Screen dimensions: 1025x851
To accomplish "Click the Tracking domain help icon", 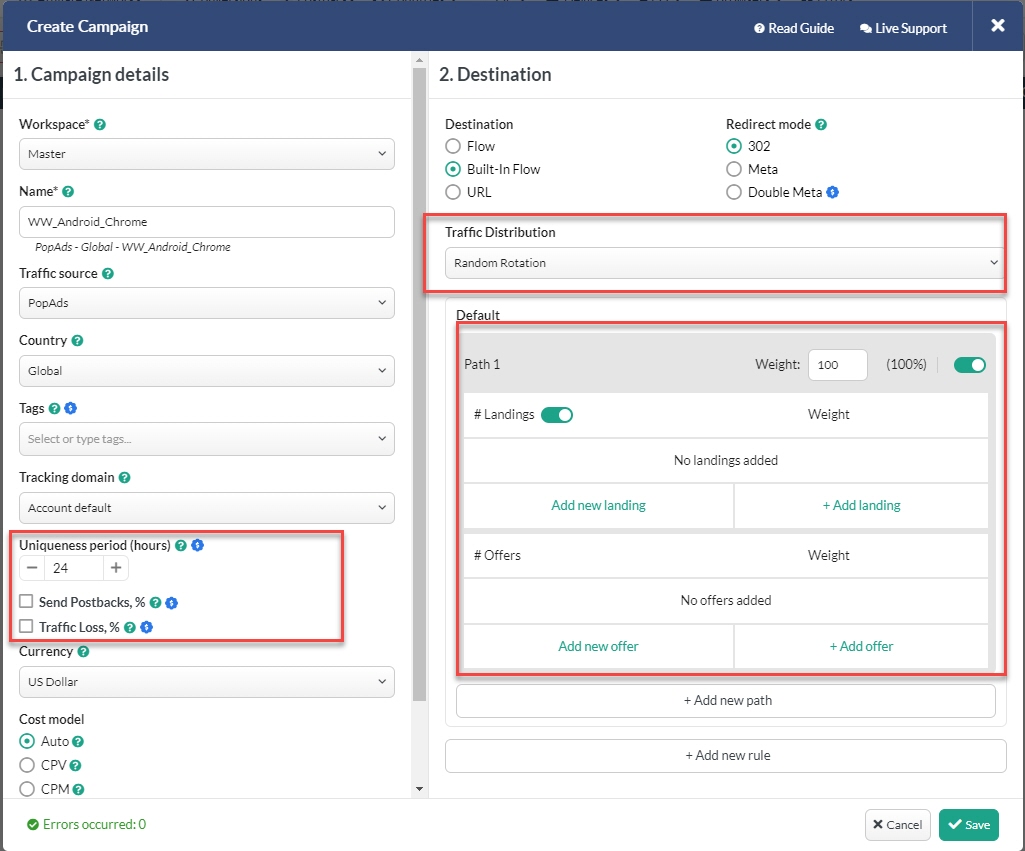I will 124,477.
